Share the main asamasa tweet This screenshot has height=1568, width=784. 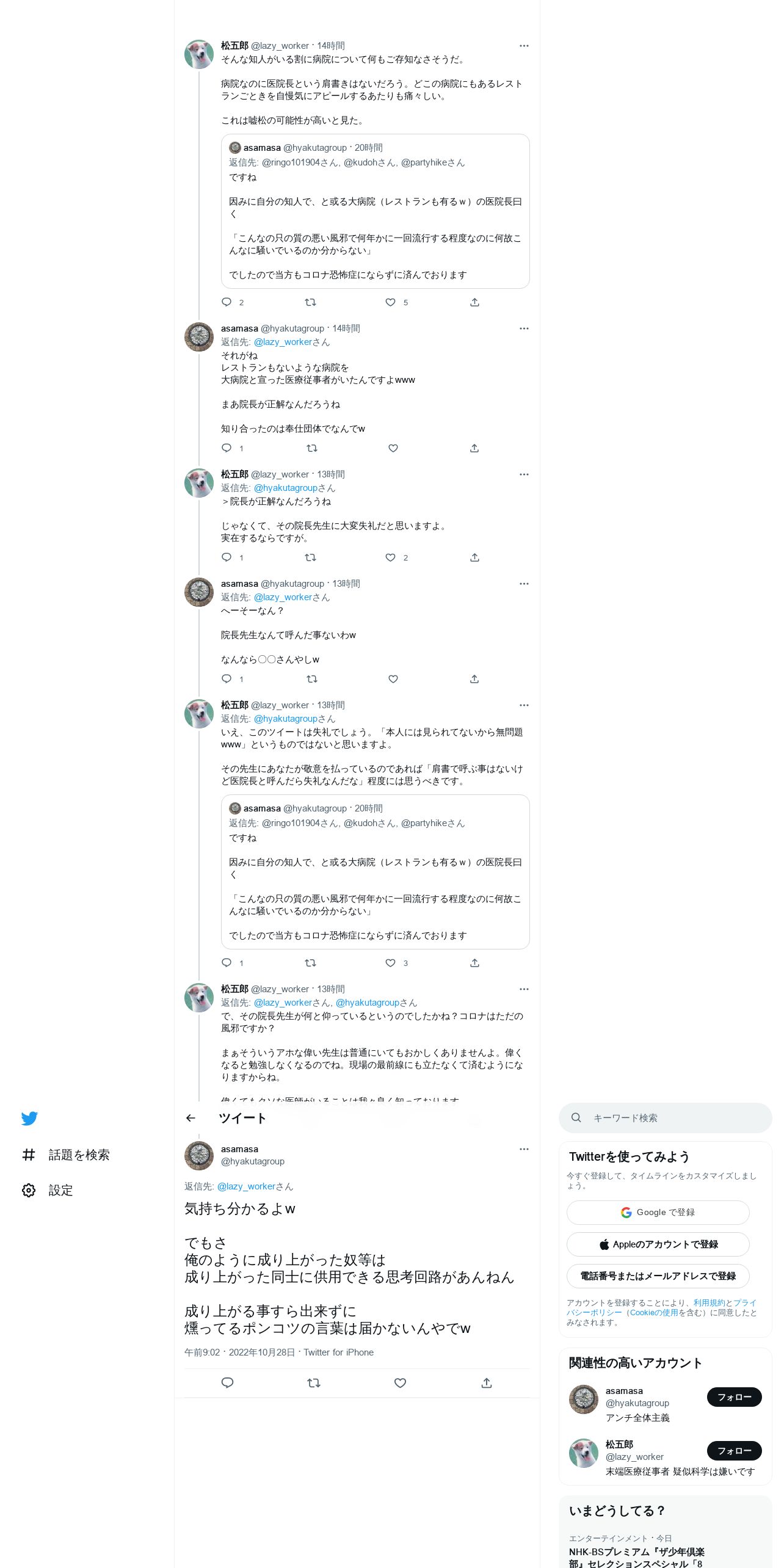(x=487, y=1383)
